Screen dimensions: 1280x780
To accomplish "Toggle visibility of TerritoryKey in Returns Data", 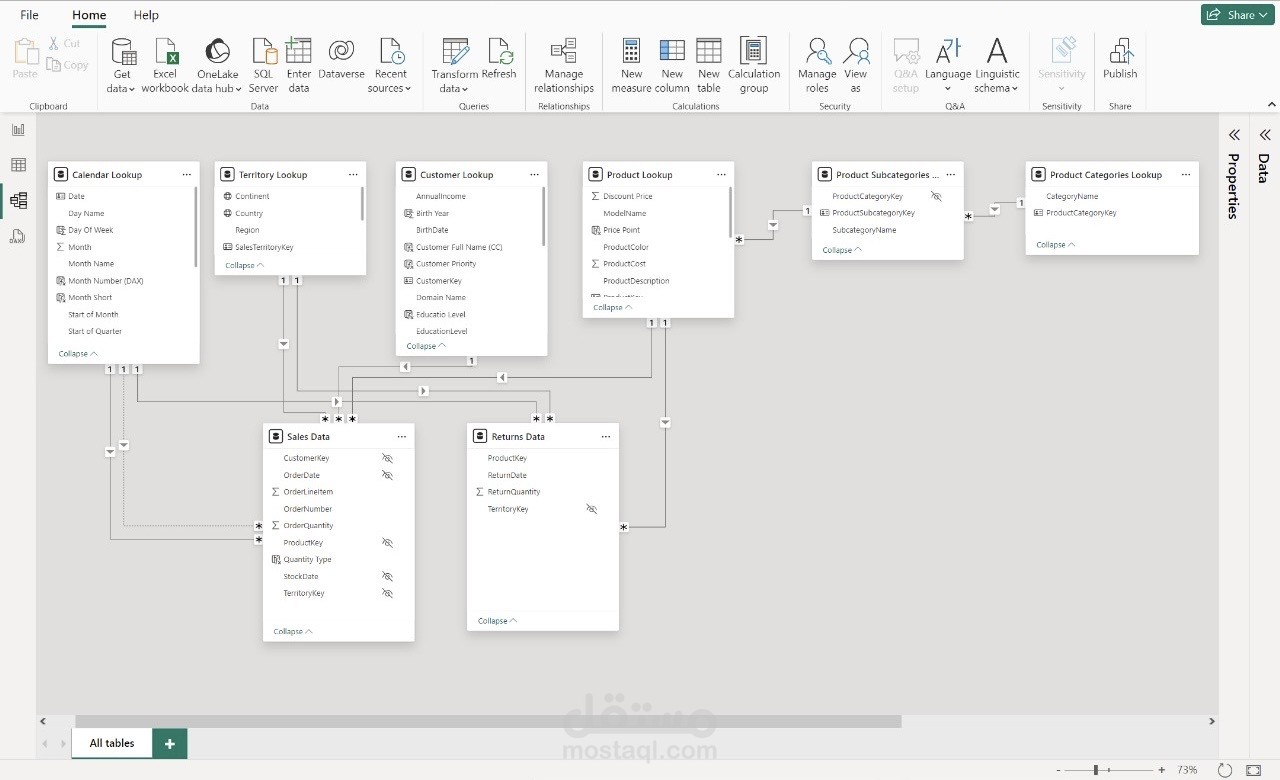I will pyautogui.click(x=592, y=509).
